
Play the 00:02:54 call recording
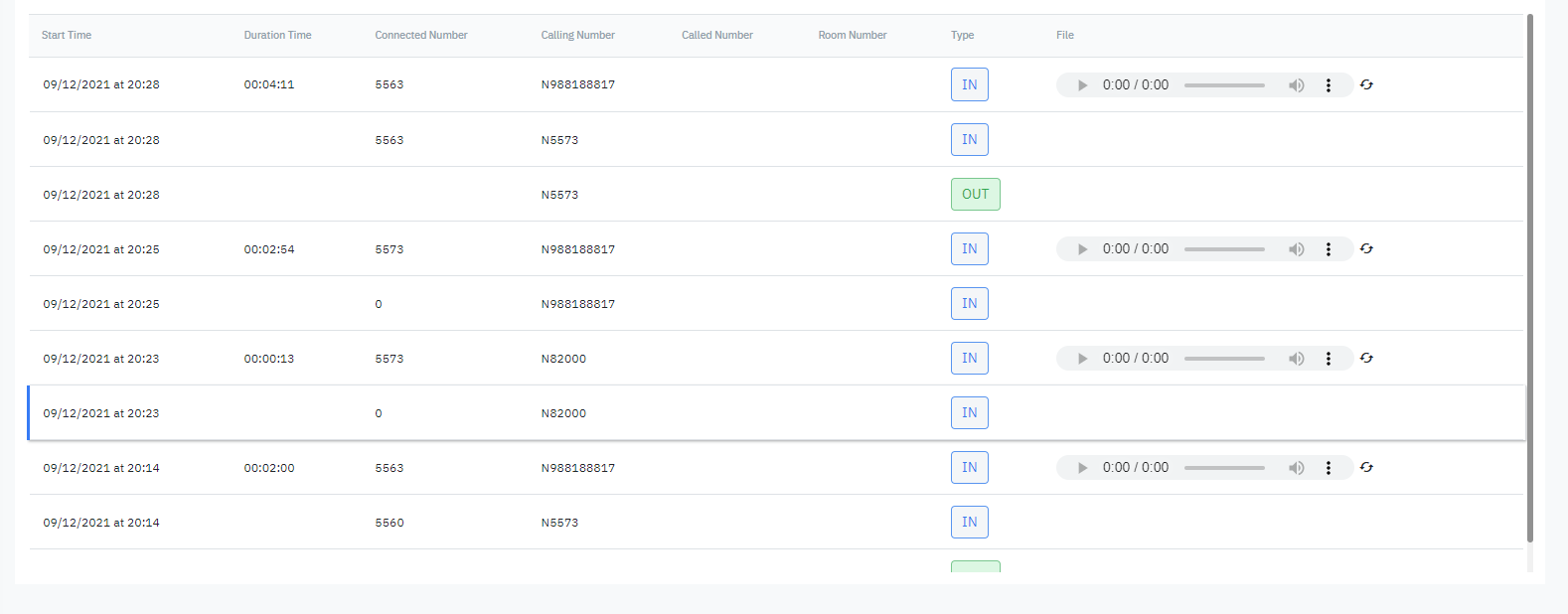[x=1082, y=249]
